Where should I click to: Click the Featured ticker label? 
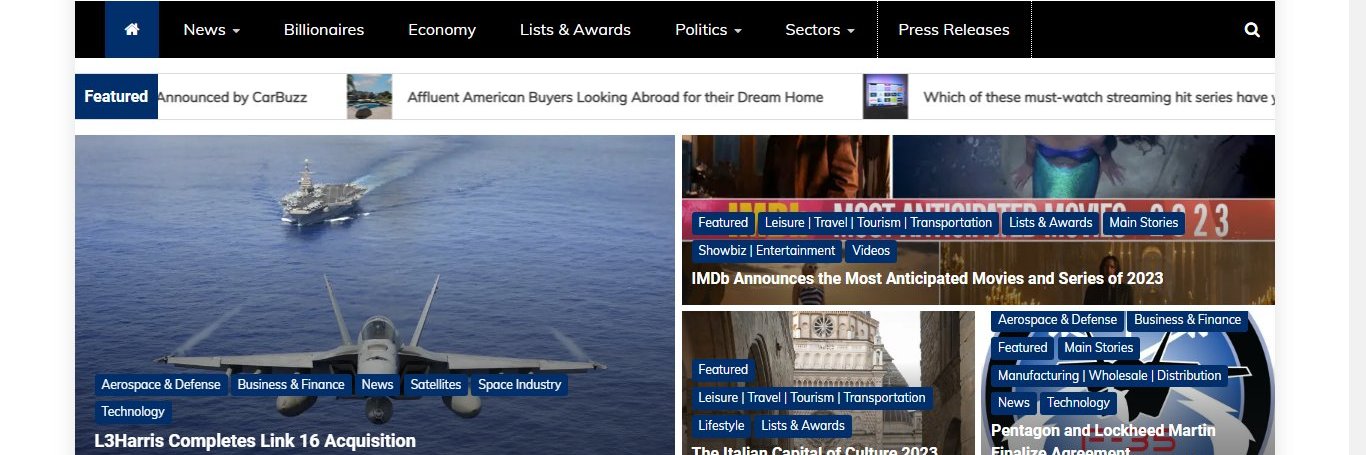(x=116, y=97)
